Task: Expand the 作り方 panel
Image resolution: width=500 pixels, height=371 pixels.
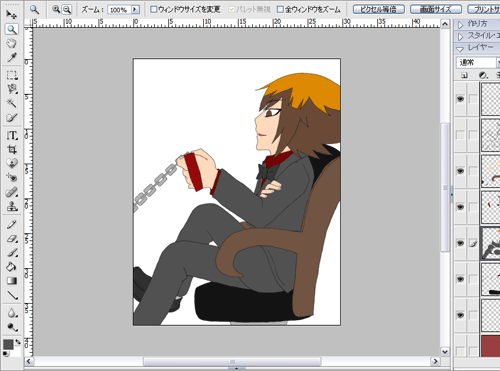Action: click(461, 25)
